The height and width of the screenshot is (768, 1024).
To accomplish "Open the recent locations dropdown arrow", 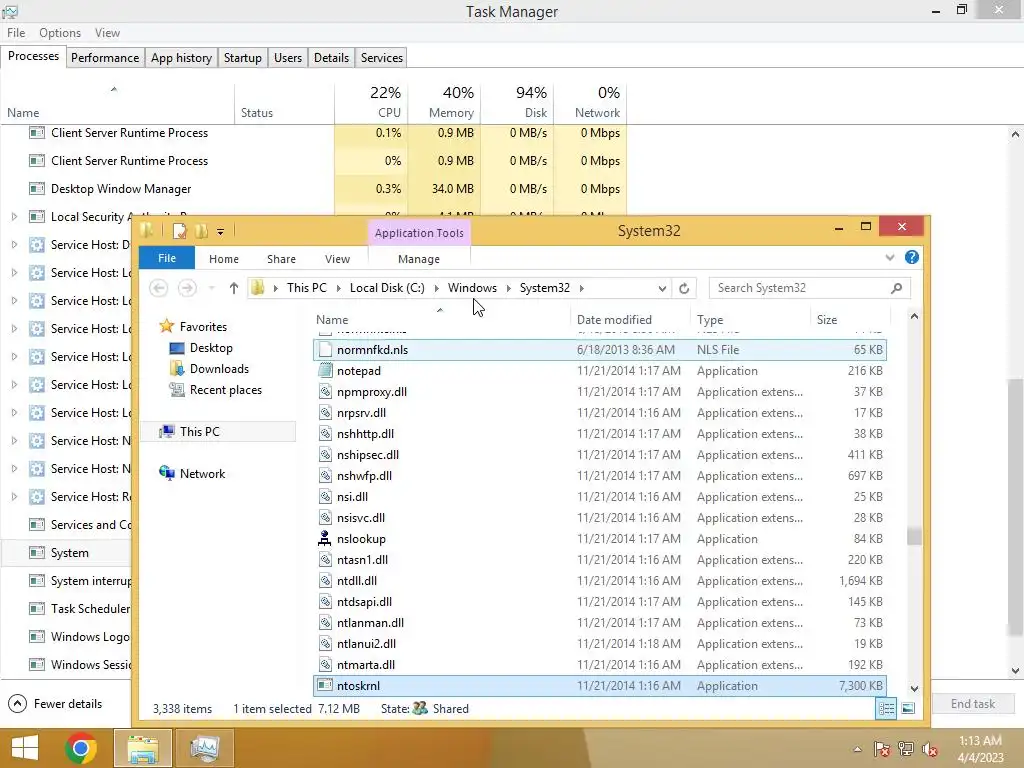I will point(212,288).
